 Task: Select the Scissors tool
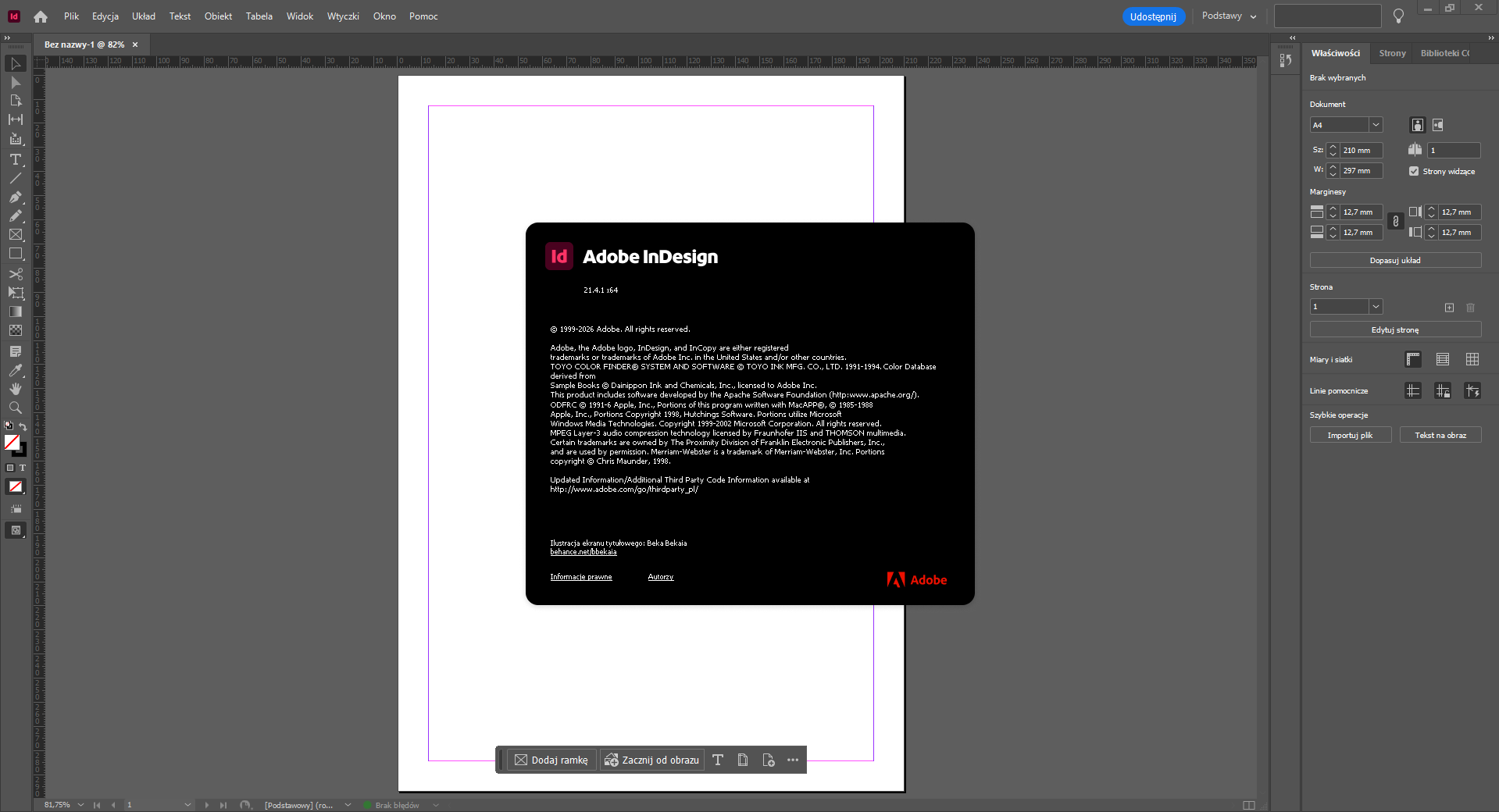16,274
